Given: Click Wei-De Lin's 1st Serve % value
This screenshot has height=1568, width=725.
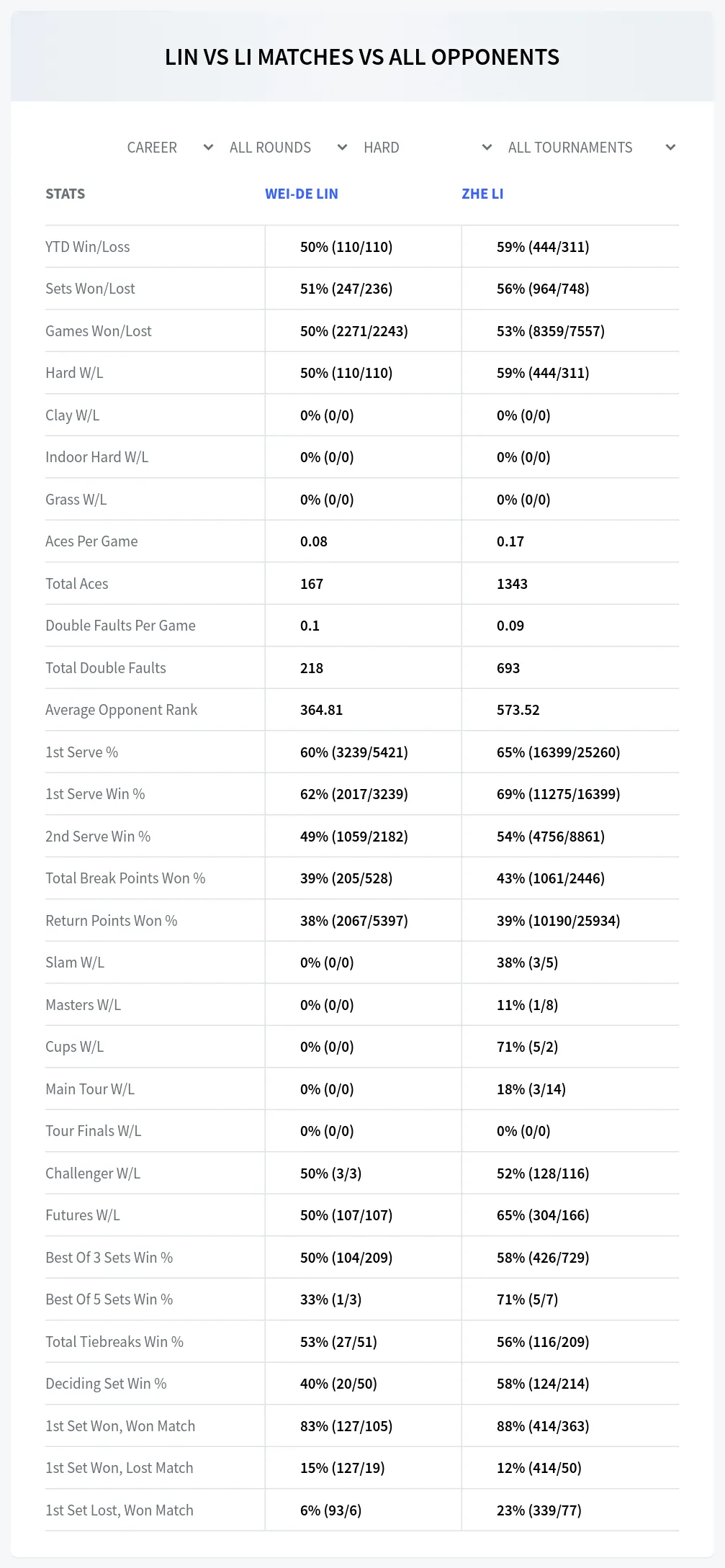Looking at the screenshot, I should (354, 752).
